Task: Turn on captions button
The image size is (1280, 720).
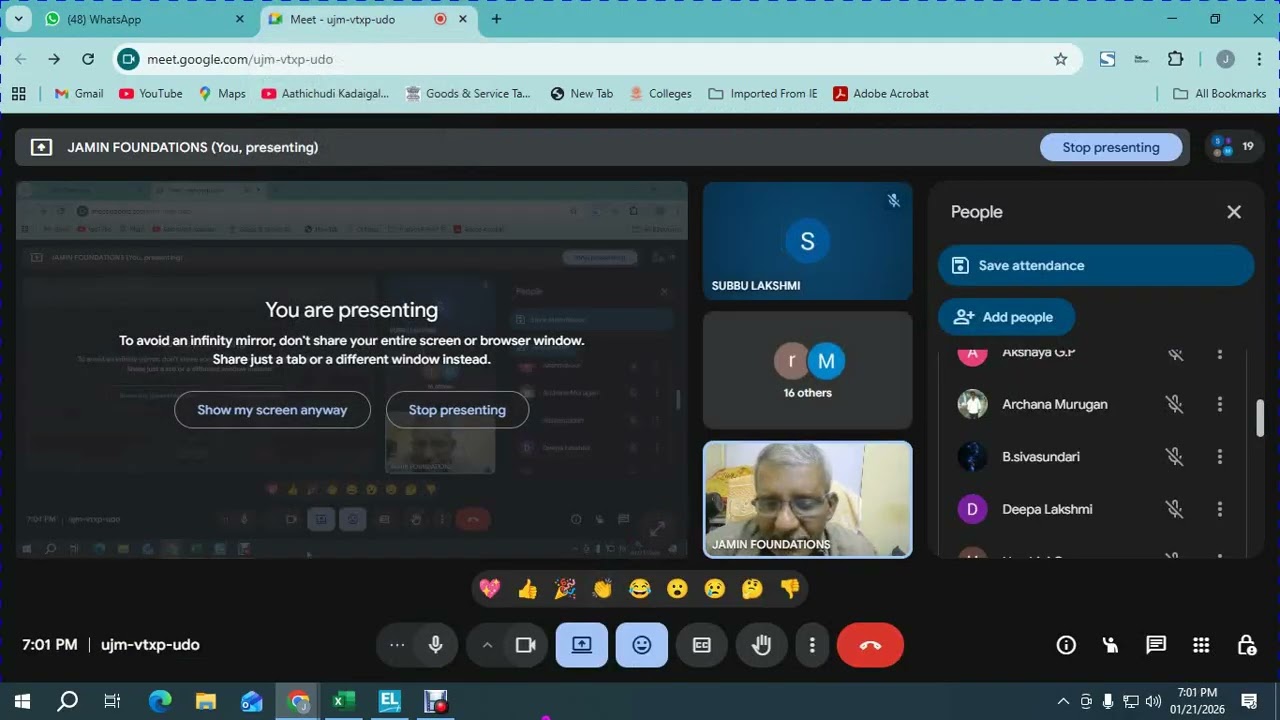Action: [x=702, y=645]
